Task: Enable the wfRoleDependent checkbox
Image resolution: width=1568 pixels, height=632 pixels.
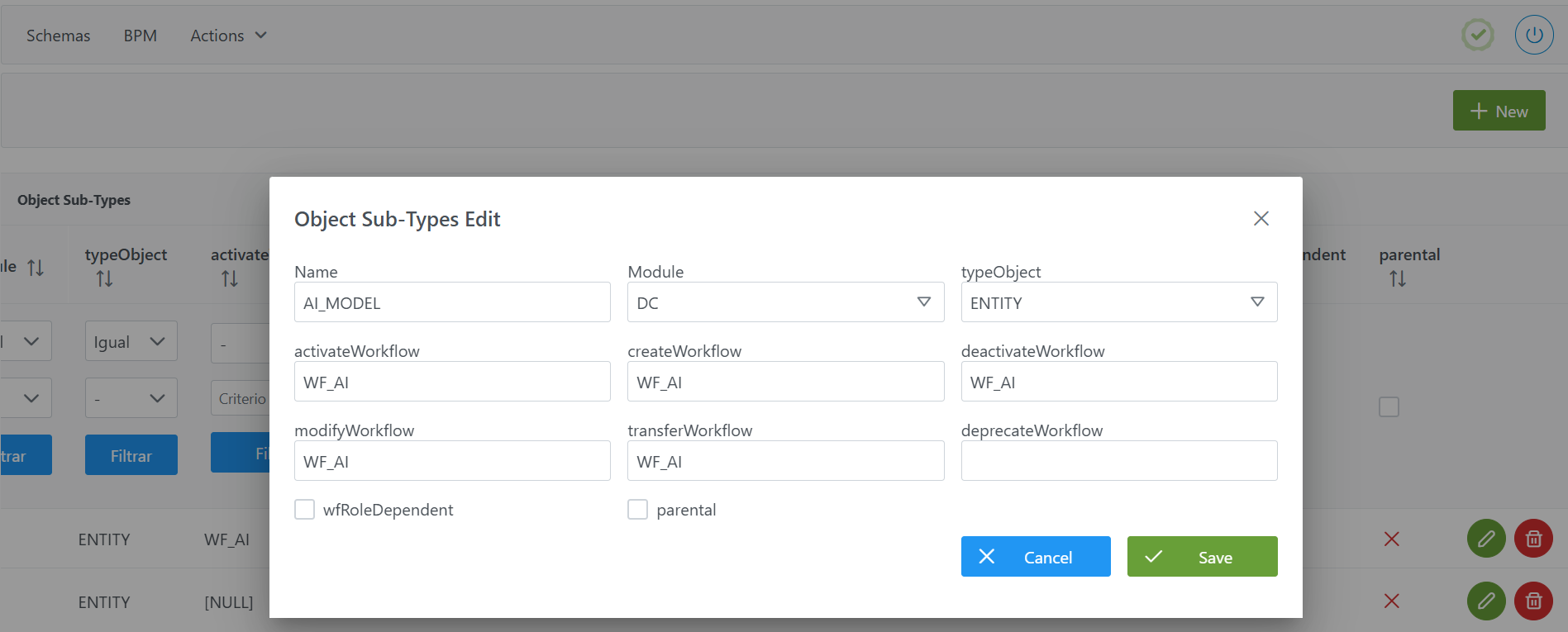Action: (x=304, y=509)
